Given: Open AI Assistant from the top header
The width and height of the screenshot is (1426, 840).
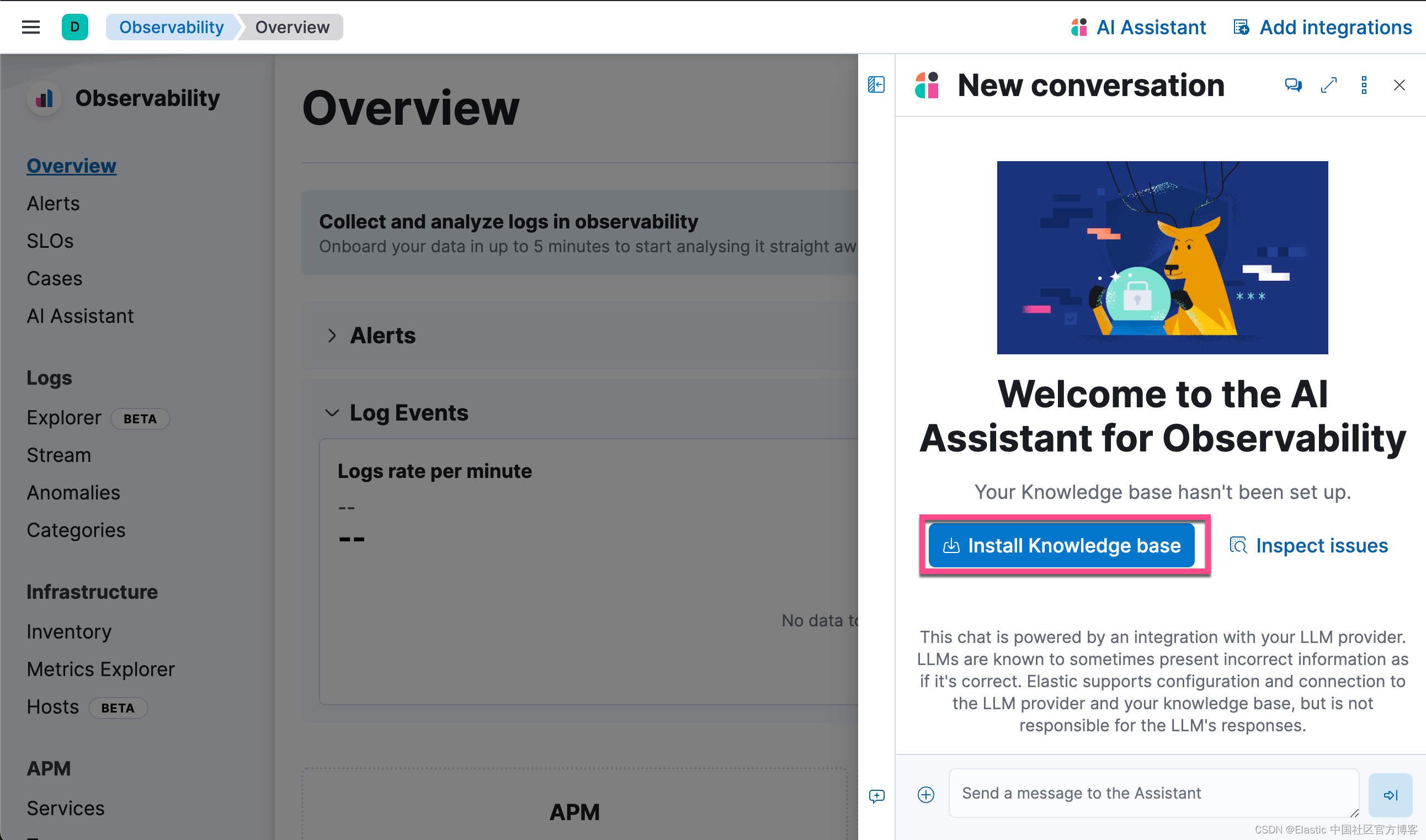Looking at the screenshot, I should coord(1138,27).
